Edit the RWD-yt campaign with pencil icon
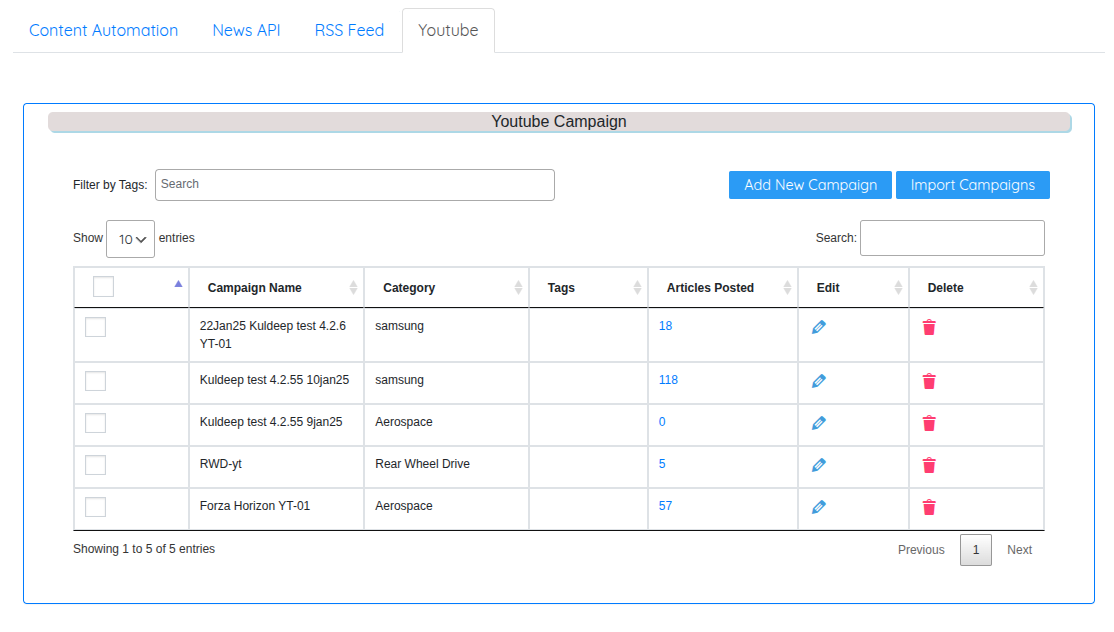The image size is (1114, 632). point(819,465)
